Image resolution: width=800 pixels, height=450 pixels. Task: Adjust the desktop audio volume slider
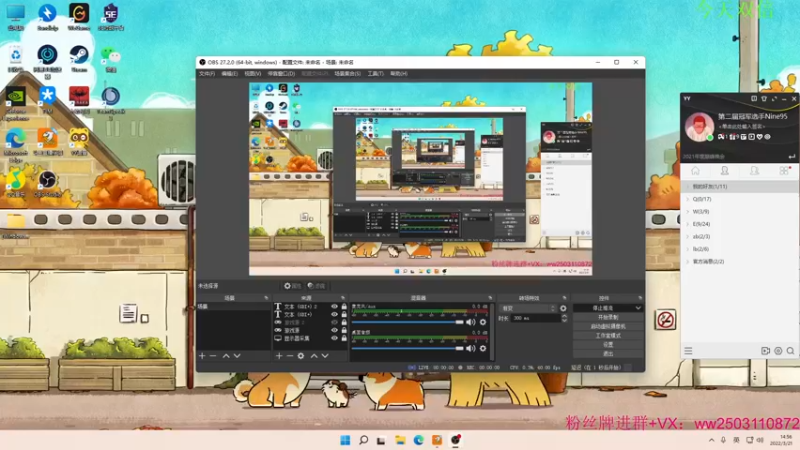408,348
